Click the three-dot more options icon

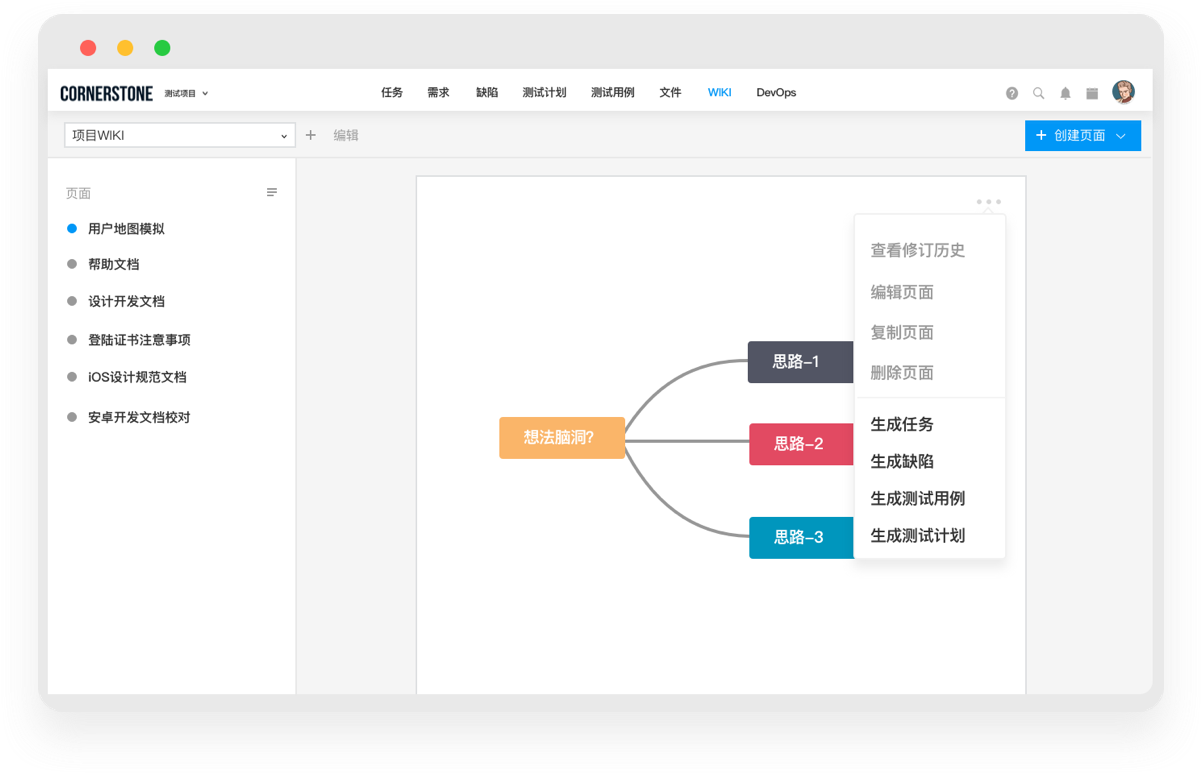989,202
